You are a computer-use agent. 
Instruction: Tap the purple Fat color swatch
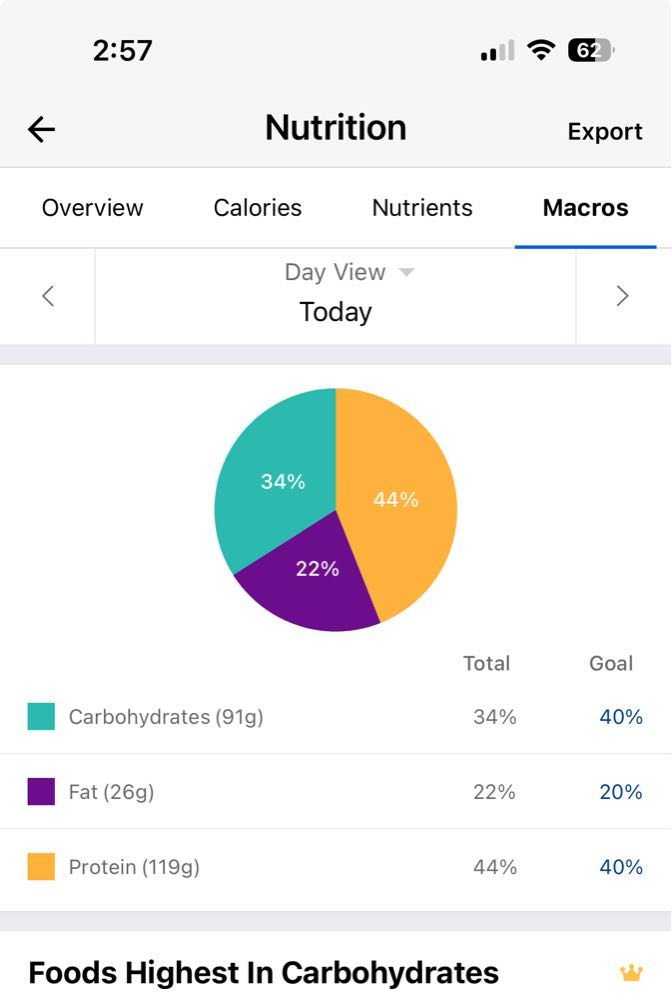click(41, 792)
